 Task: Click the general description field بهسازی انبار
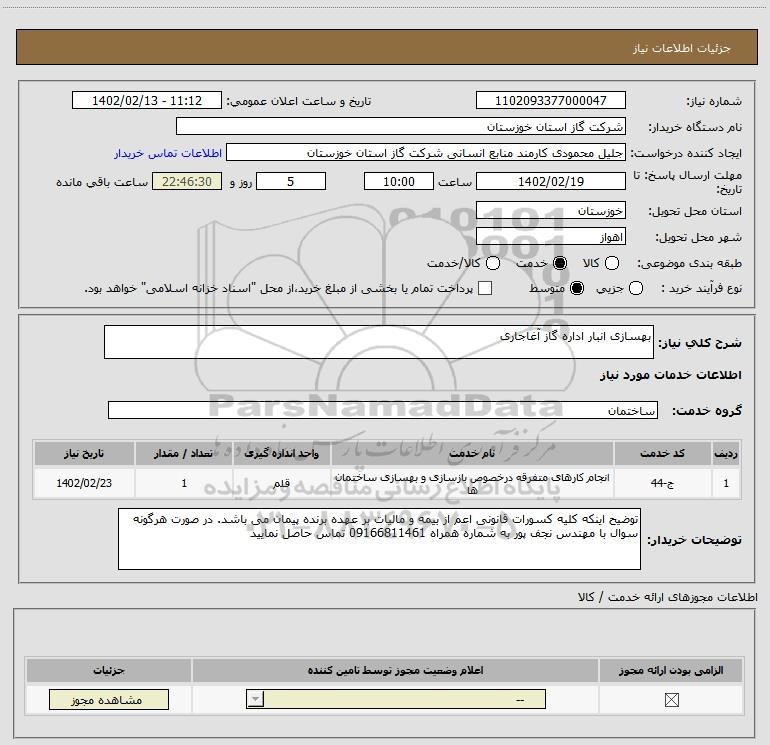(x=379, y=342)
